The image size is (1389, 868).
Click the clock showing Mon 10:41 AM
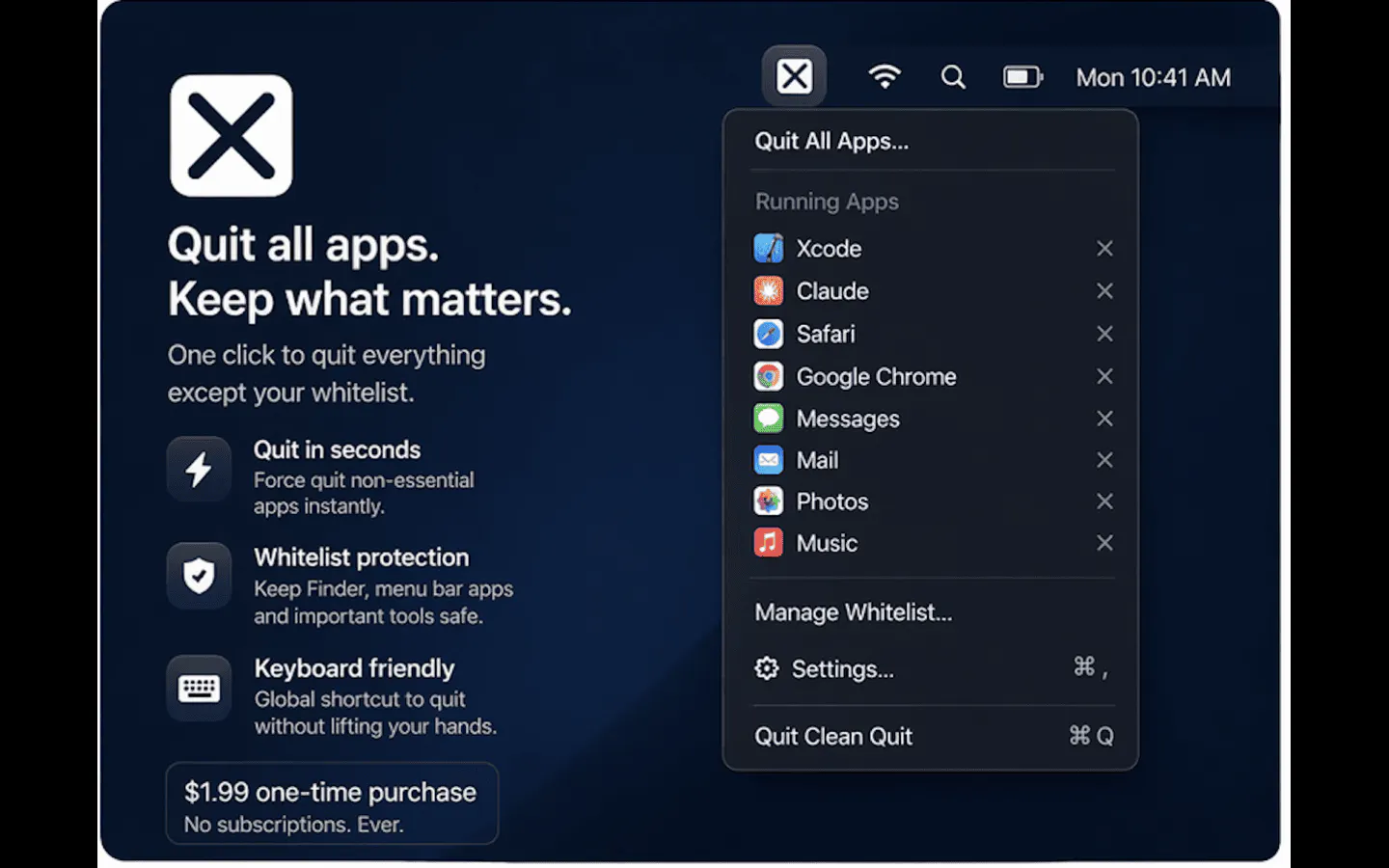click(1154, 77)
